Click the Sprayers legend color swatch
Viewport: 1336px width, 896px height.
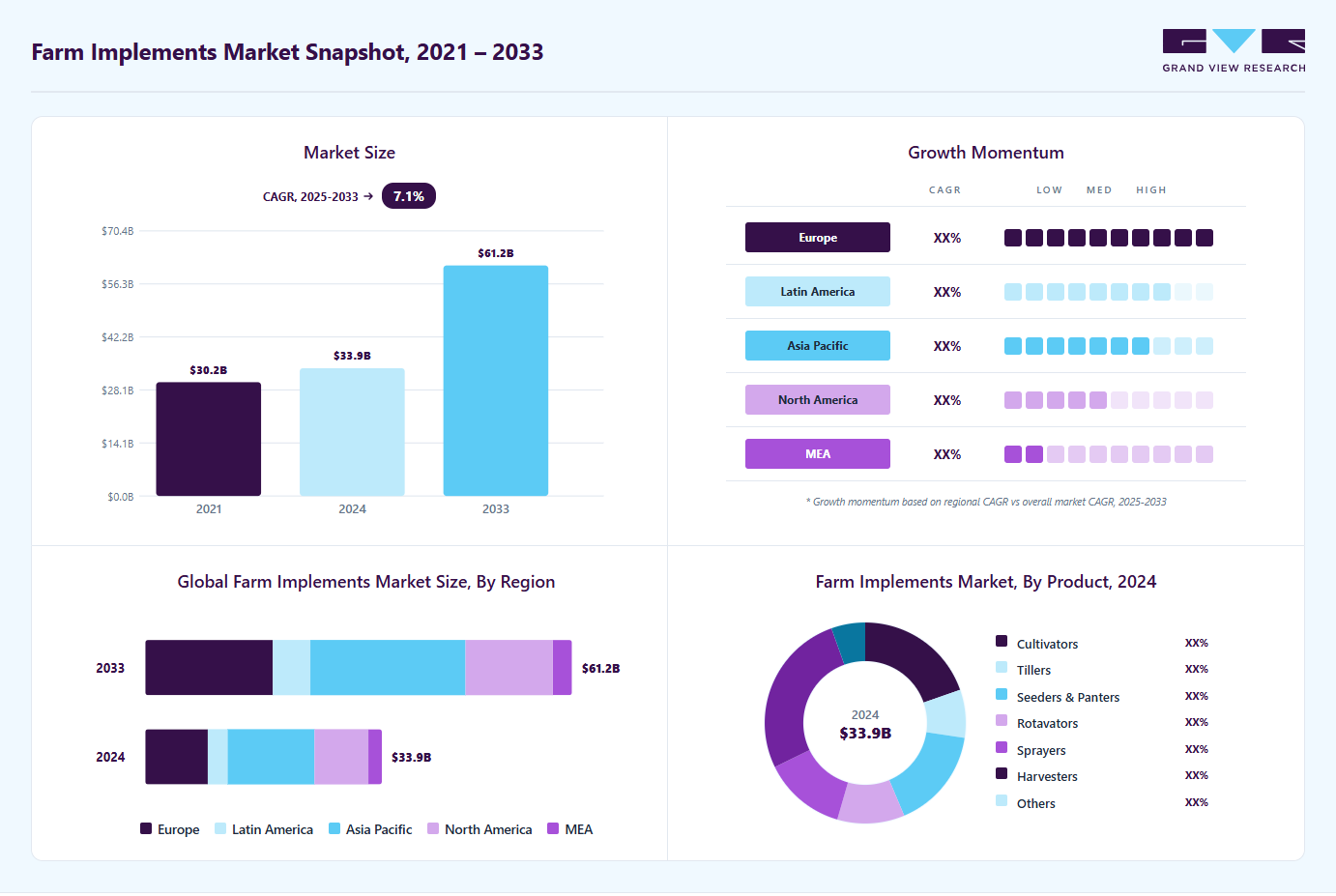(1002, 747)
